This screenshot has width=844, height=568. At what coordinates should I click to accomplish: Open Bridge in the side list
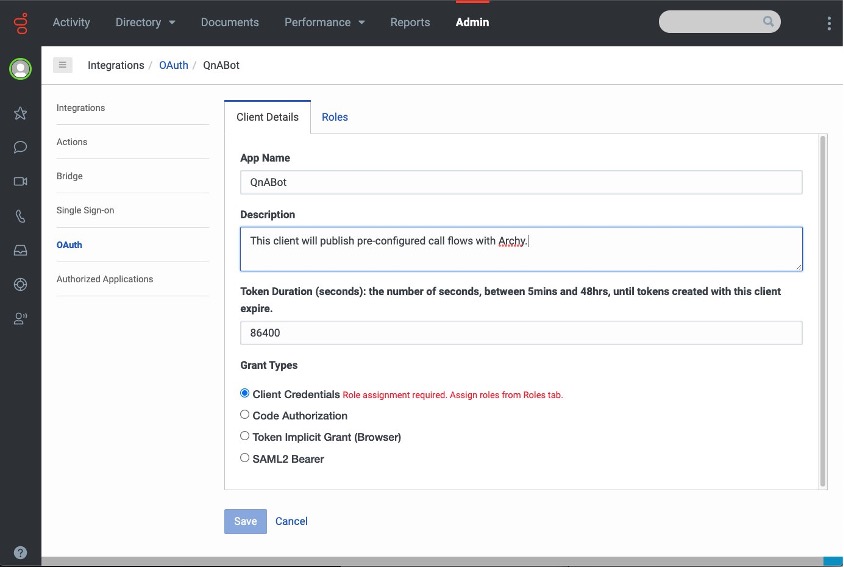[69, 176]
